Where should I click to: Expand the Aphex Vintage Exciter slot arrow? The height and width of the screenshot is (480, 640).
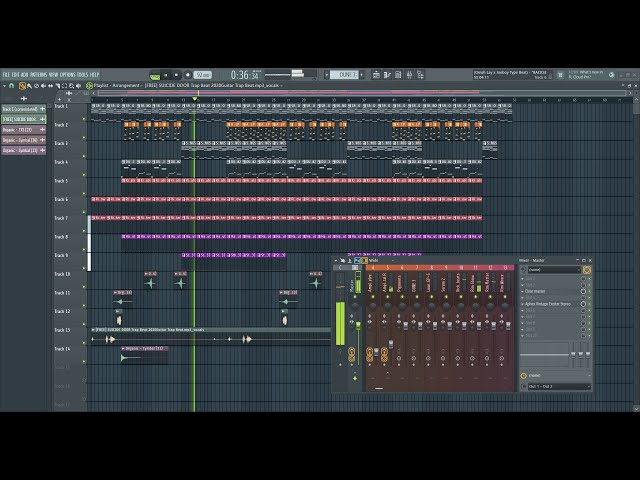coord(522,304)
